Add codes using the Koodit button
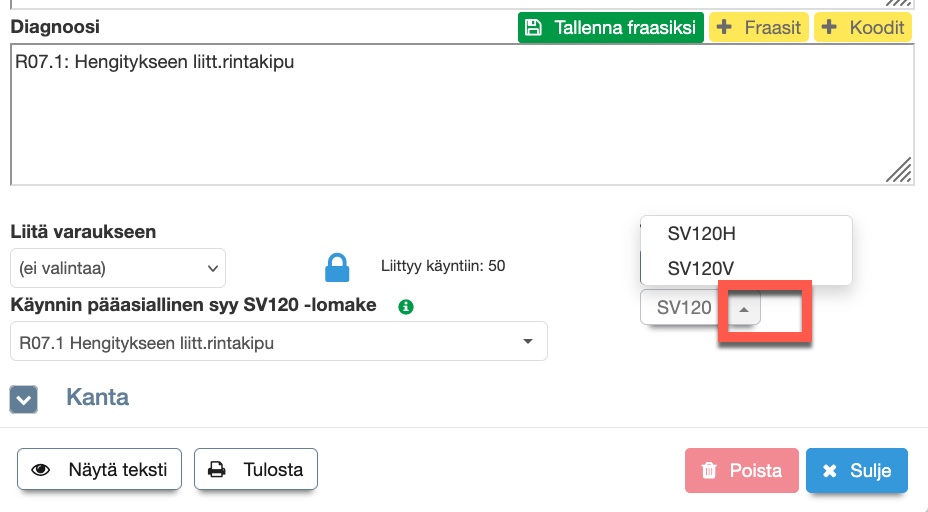 click(864, 27)
